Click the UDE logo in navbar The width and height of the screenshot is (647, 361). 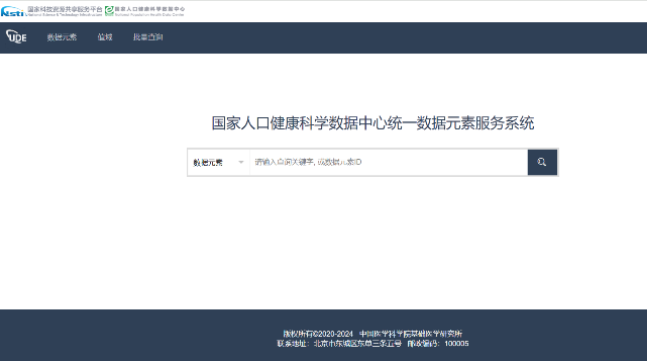17,37
